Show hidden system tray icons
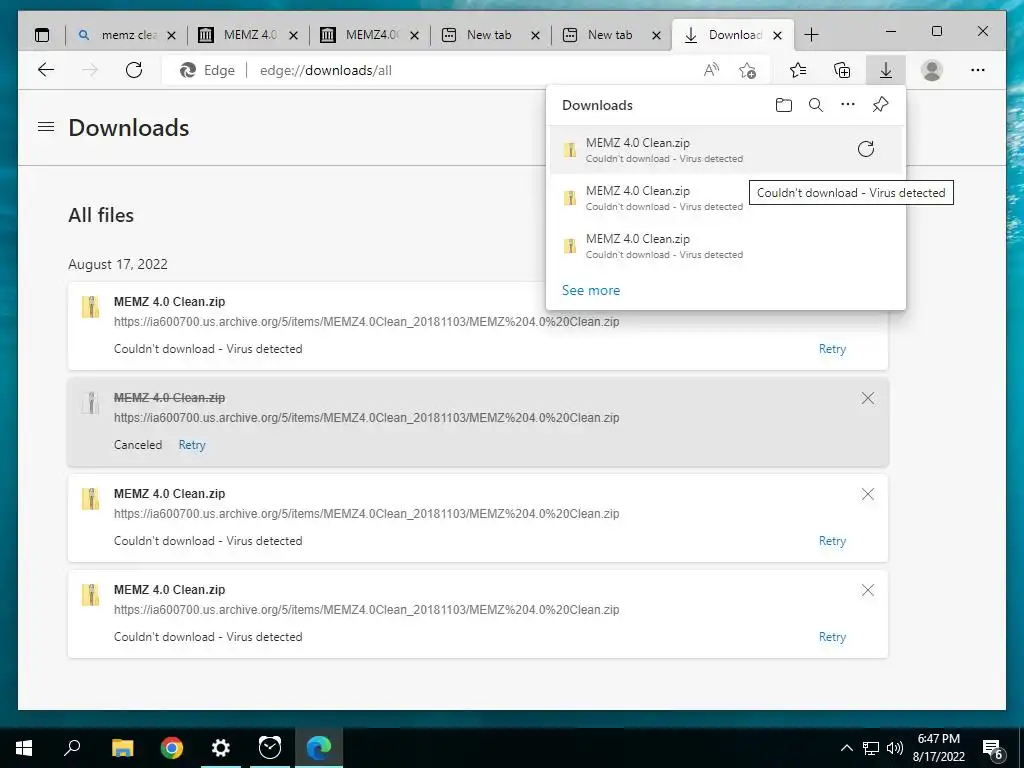Image resolution: width=1024 pixels, height=768 pixels. [846, 748]
